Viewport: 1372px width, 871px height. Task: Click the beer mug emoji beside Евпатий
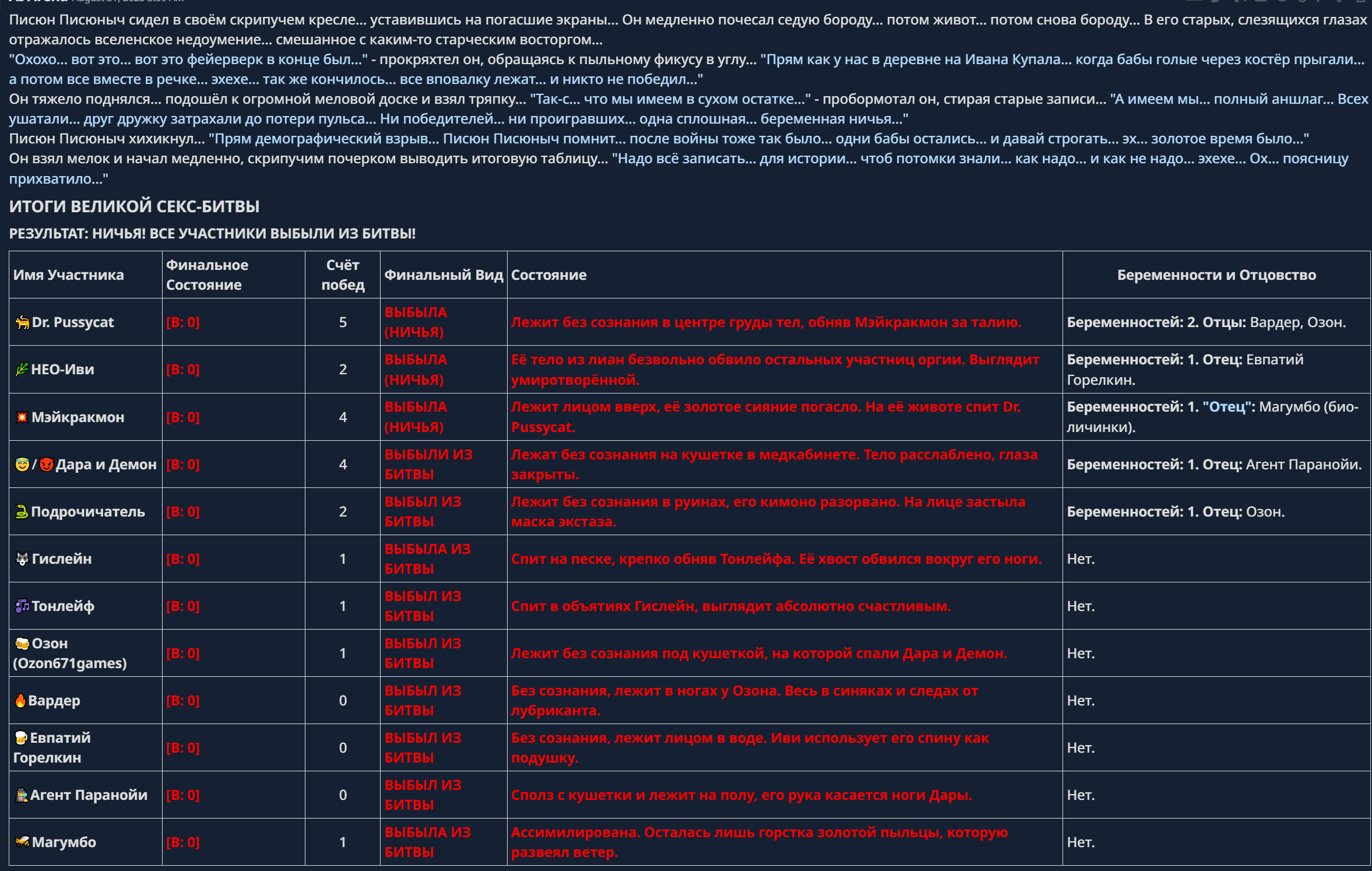coord(21,738)
